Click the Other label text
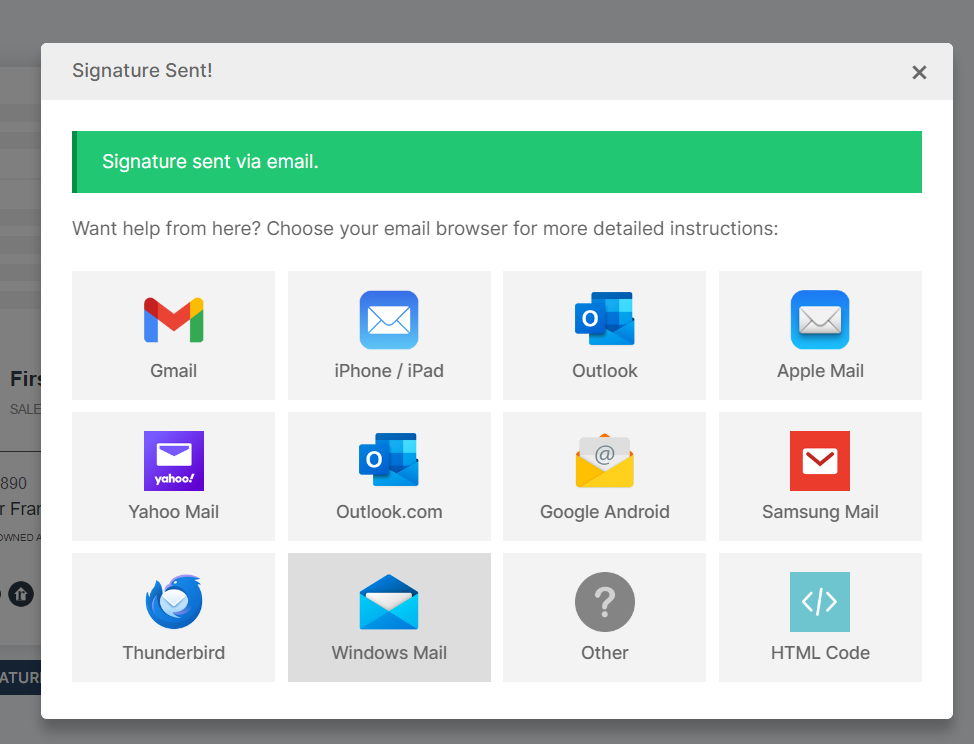The width and height of the screenshot is (974, 744). 604,653
